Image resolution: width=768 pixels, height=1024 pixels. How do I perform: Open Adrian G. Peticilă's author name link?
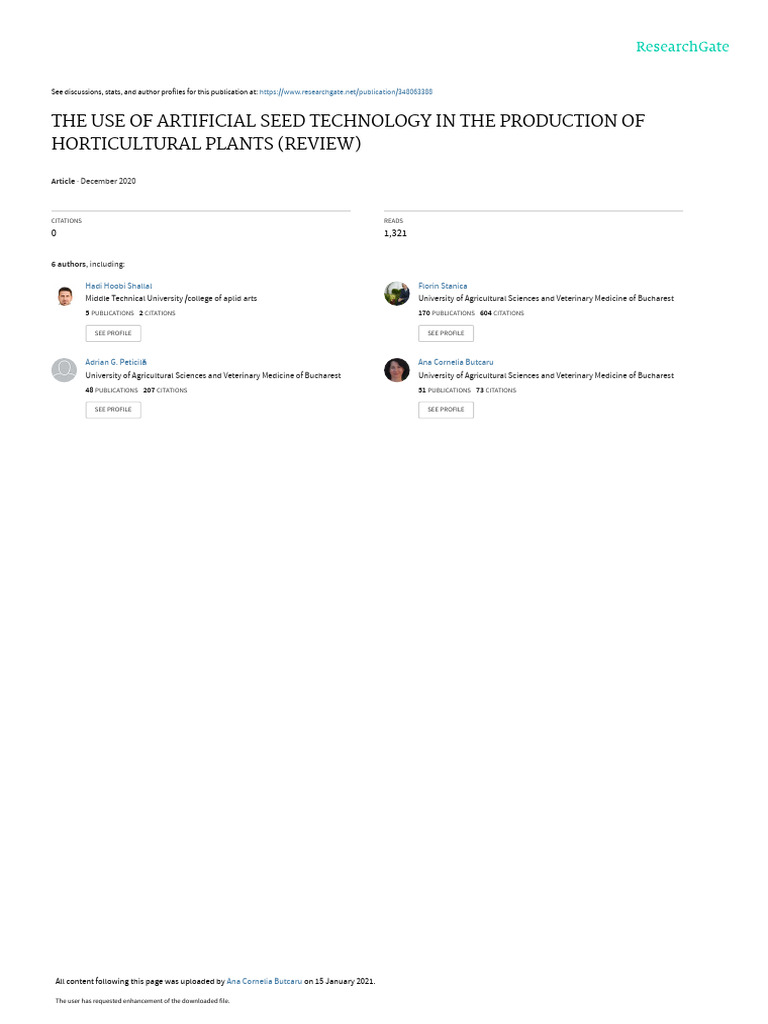(116, 362)
